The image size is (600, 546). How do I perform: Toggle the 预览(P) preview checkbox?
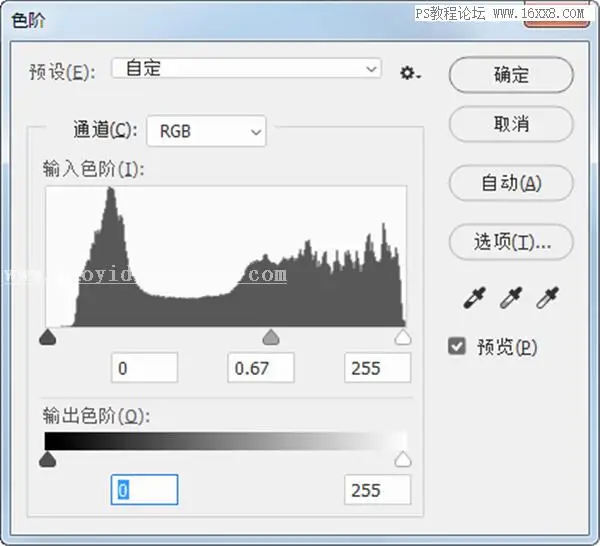[457, 346]
